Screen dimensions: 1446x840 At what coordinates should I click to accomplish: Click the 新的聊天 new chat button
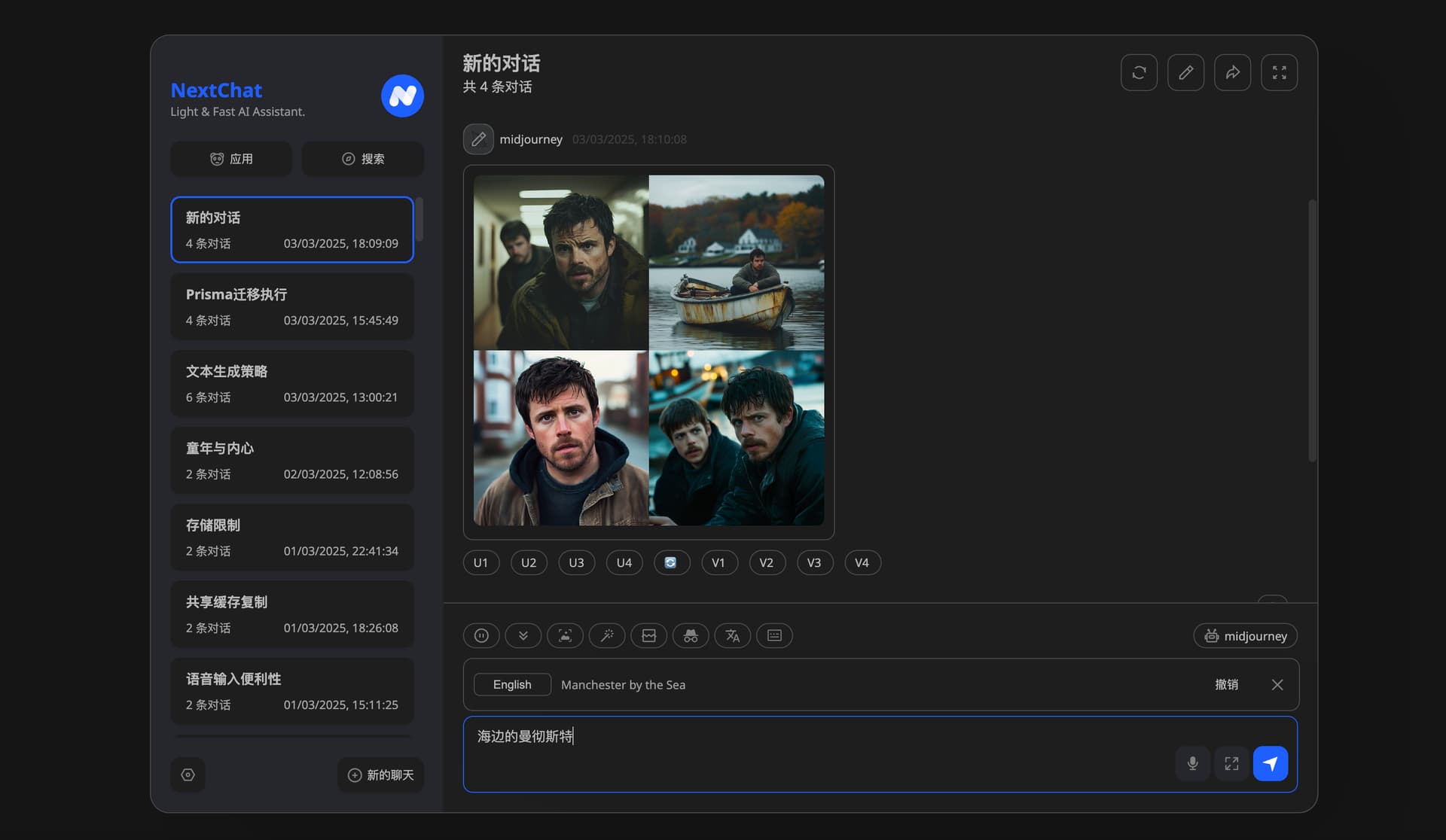point(380,775)
